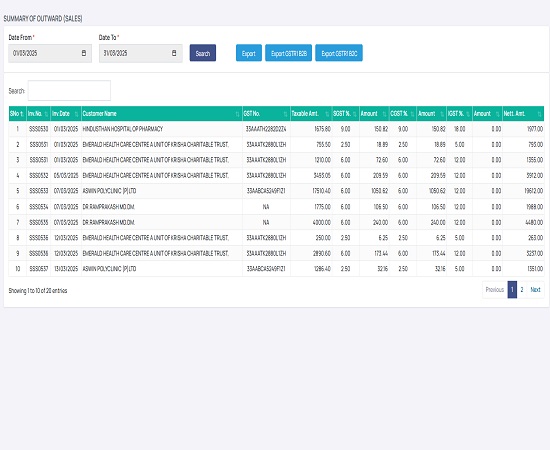Sort by Inv. No. column arrows

[x=47, y=114]
